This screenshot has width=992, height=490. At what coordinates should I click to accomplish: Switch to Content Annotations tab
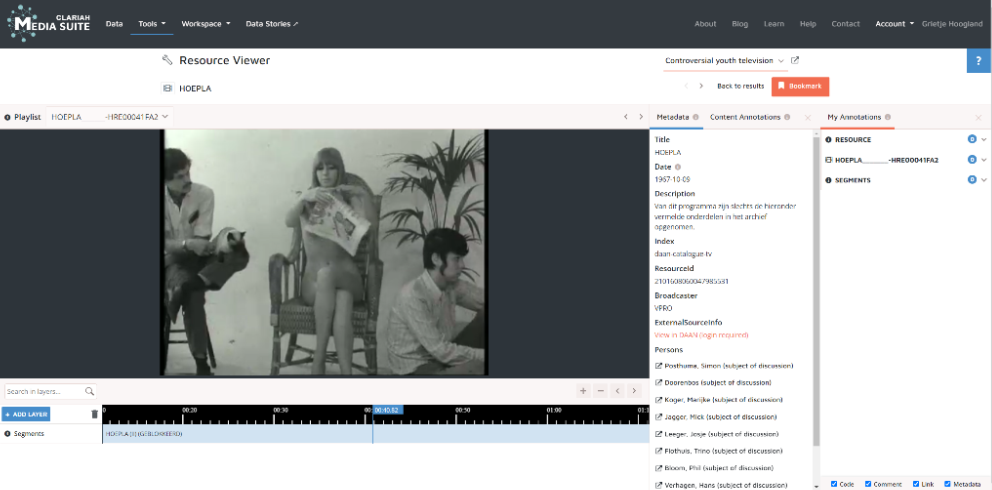[745, 117]
